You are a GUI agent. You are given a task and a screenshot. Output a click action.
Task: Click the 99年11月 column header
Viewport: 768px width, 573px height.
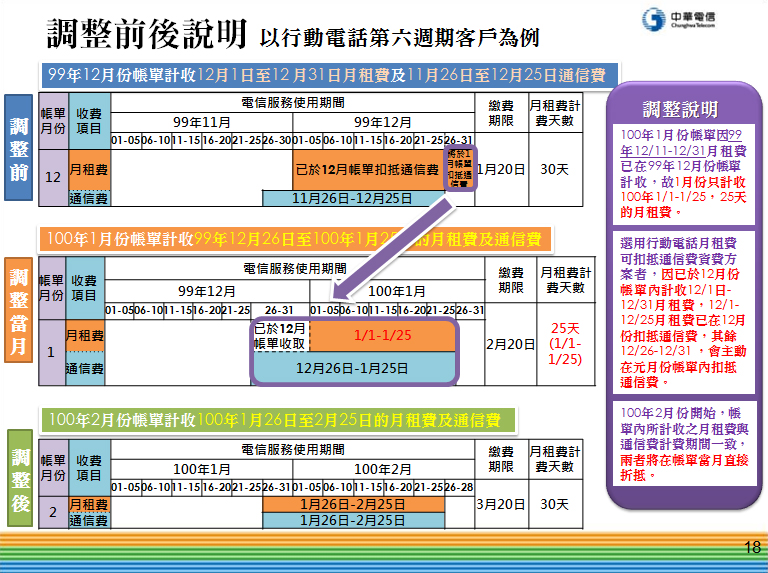(x=201, y=122)
